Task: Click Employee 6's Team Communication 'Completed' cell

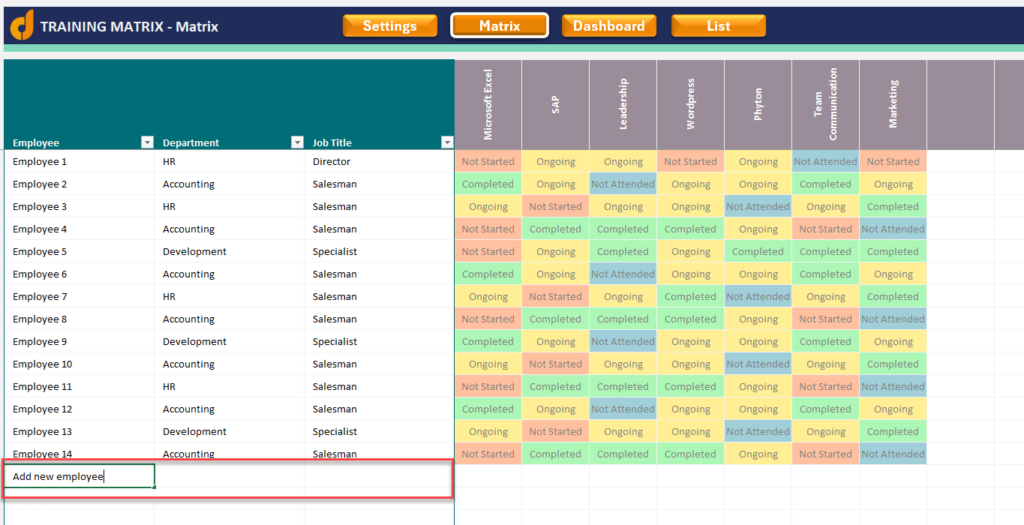Action: pos(825,274)
